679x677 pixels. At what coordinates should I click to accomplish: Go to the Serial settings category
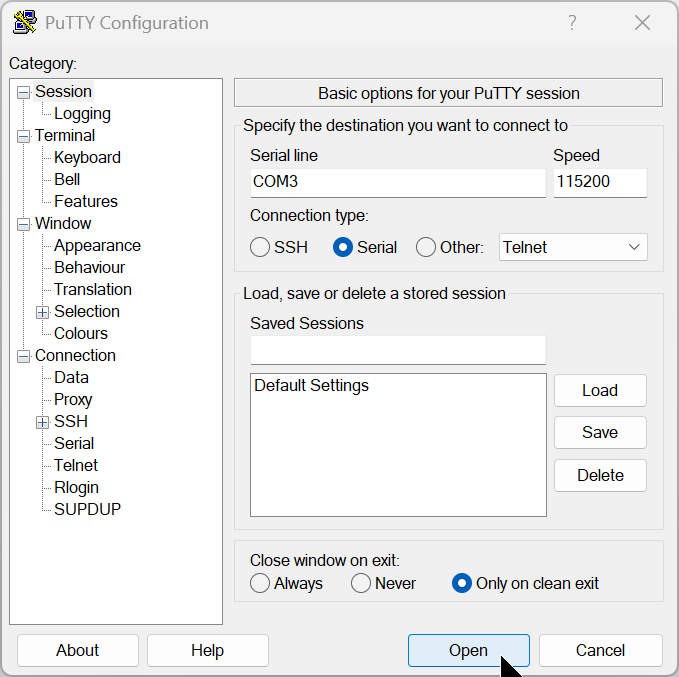click(x=74, y=443)
